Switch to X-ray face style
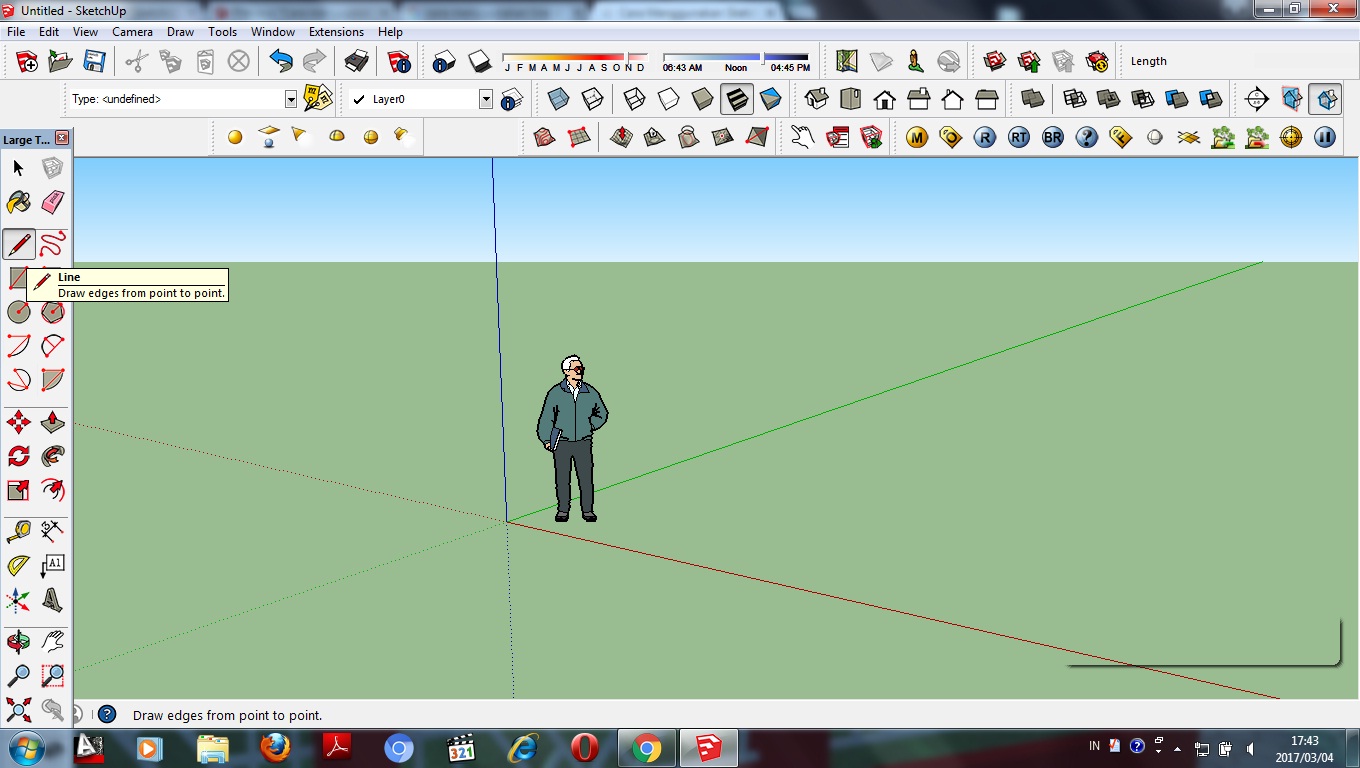The image size is (1360, 768). click(558, 98)
